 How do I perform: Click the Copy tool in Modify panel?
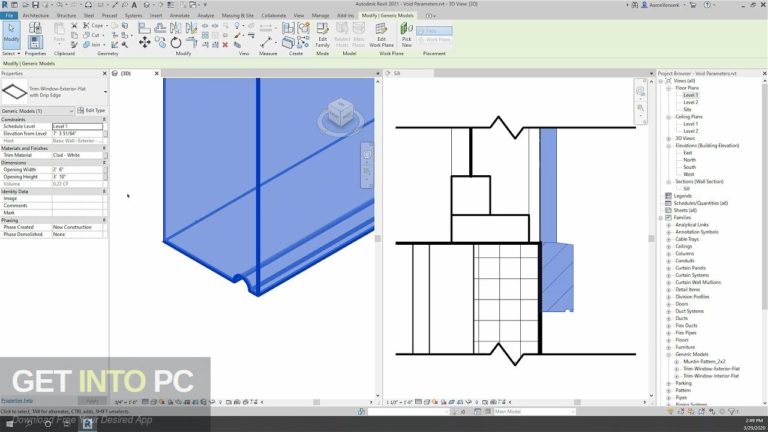point(160,43)
